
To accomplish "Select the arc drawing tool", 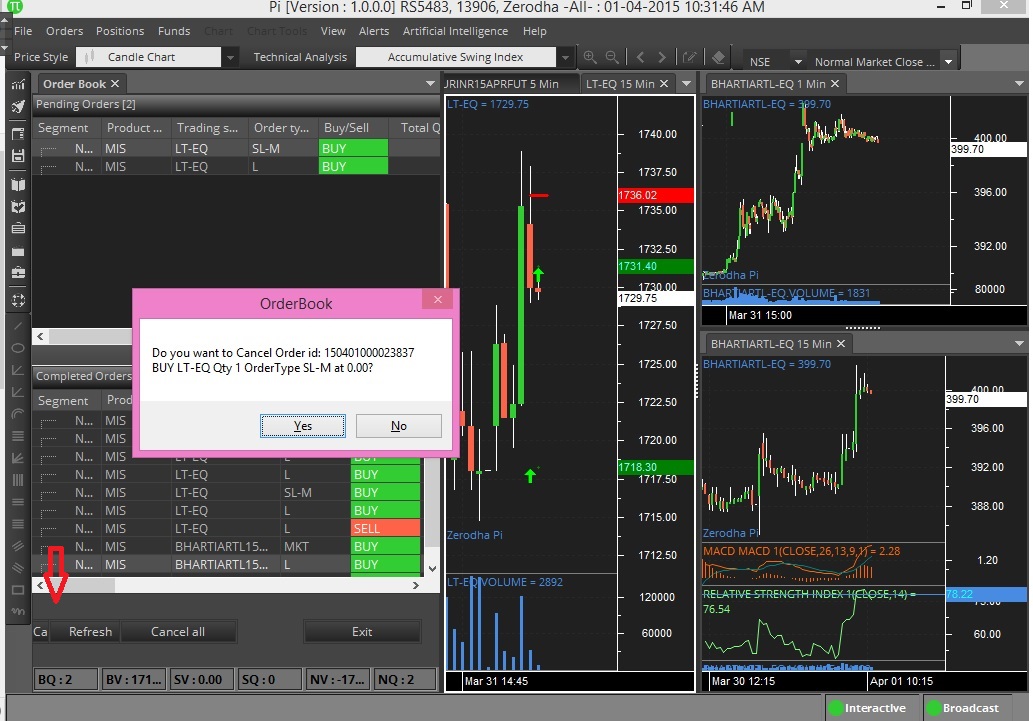I will click(x=18, y=414).
